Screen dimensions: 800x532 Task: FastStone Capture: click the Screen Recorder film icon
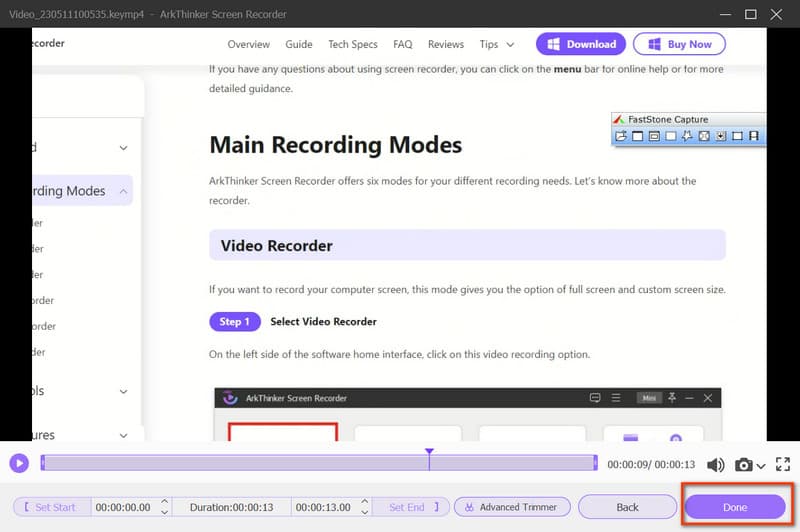754,136
